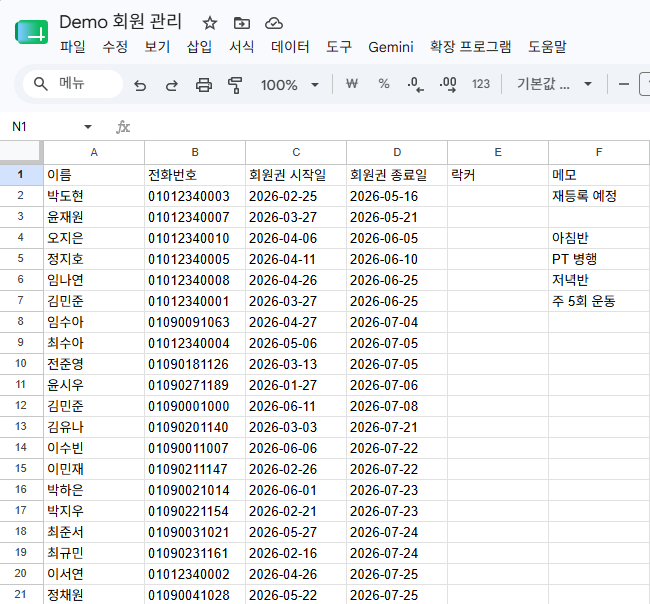Image resolution: width=650 pixels, height=604 pixels.
Task: Select column F header
Action: [x=599, y=153]
